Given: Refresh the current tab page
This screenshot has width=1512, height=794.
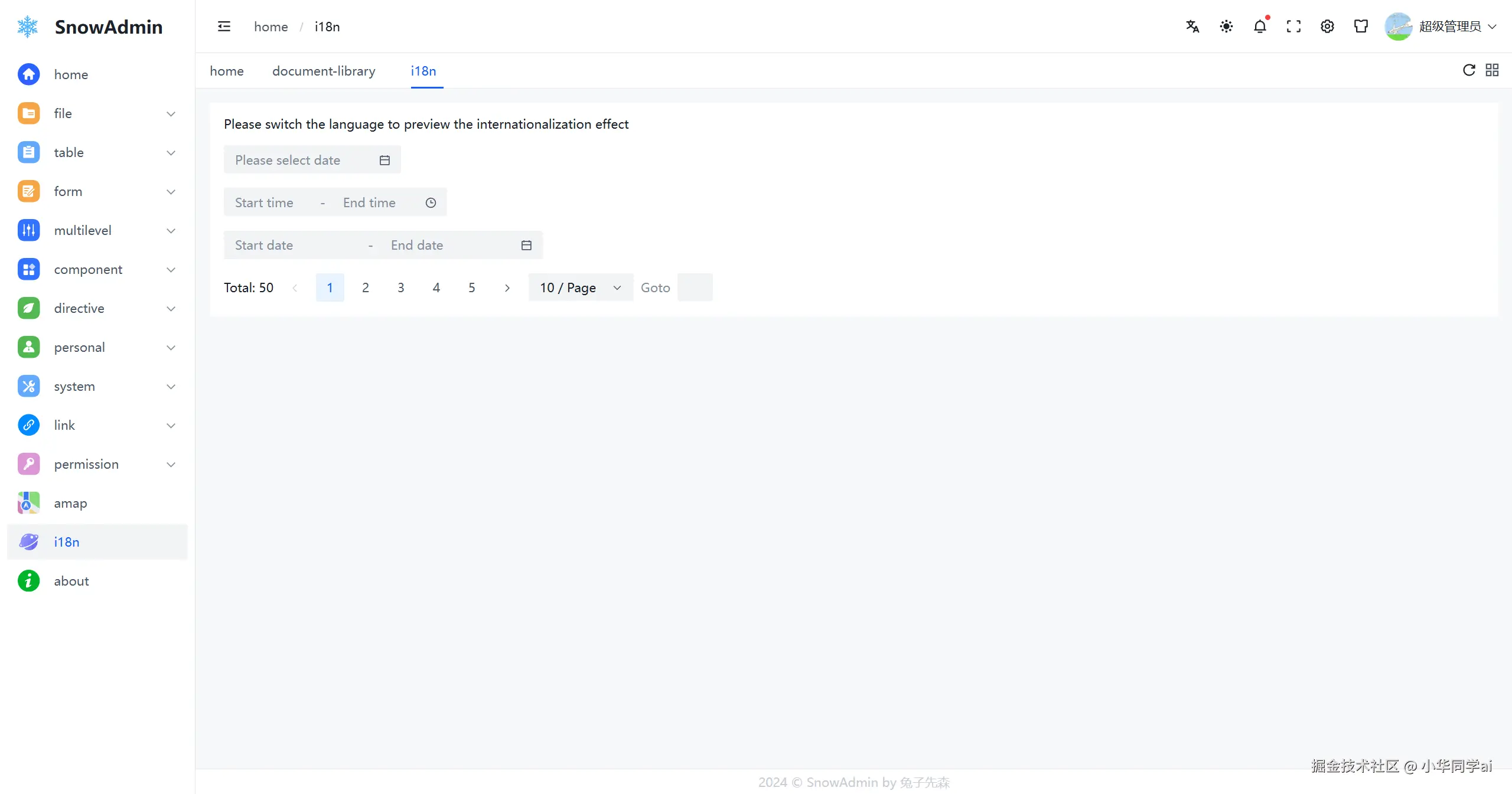Looking at the screenshot, I should click(1469, 70).
